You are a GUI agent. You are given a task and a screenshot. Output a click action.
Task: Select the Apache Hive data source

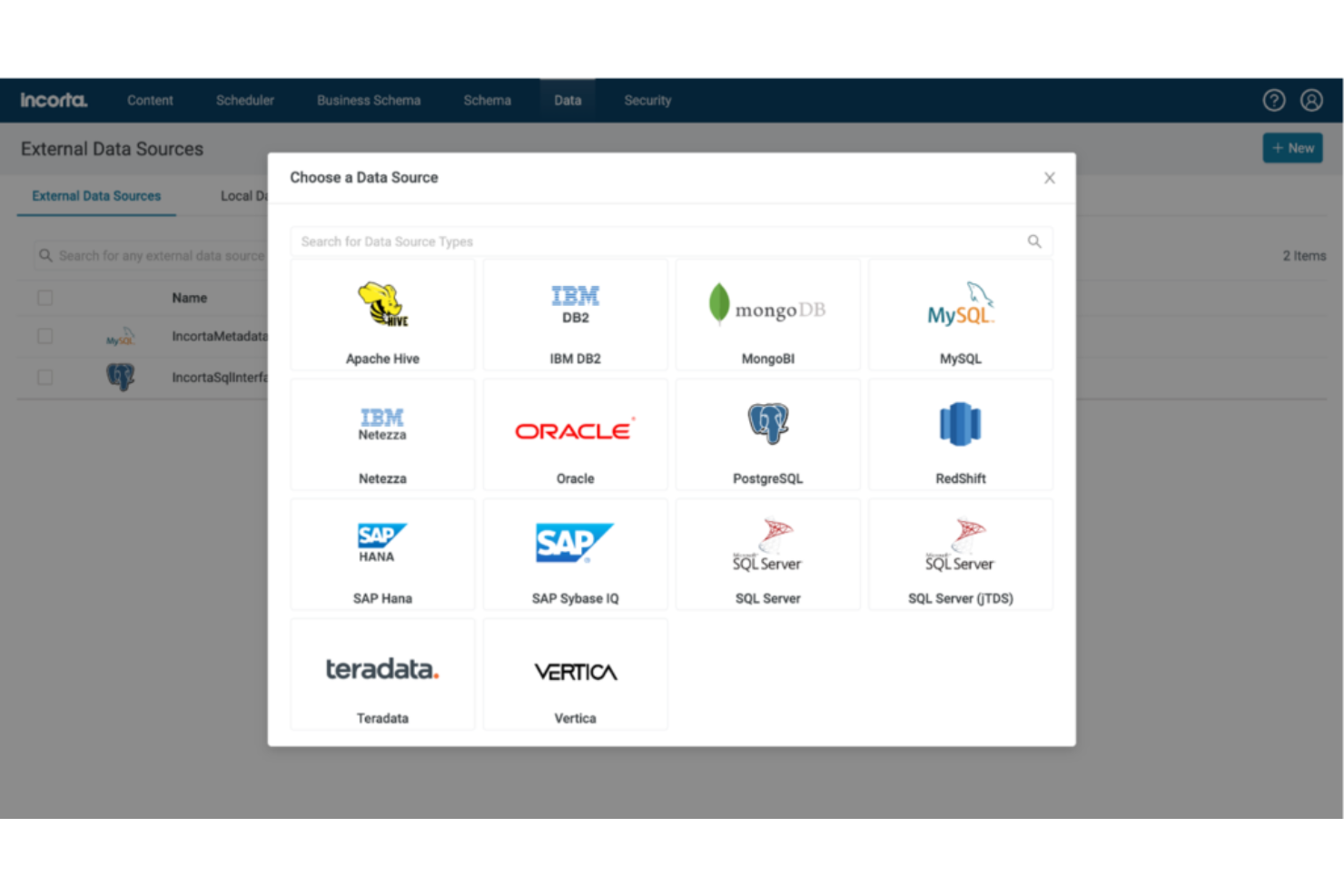point(382,315)
